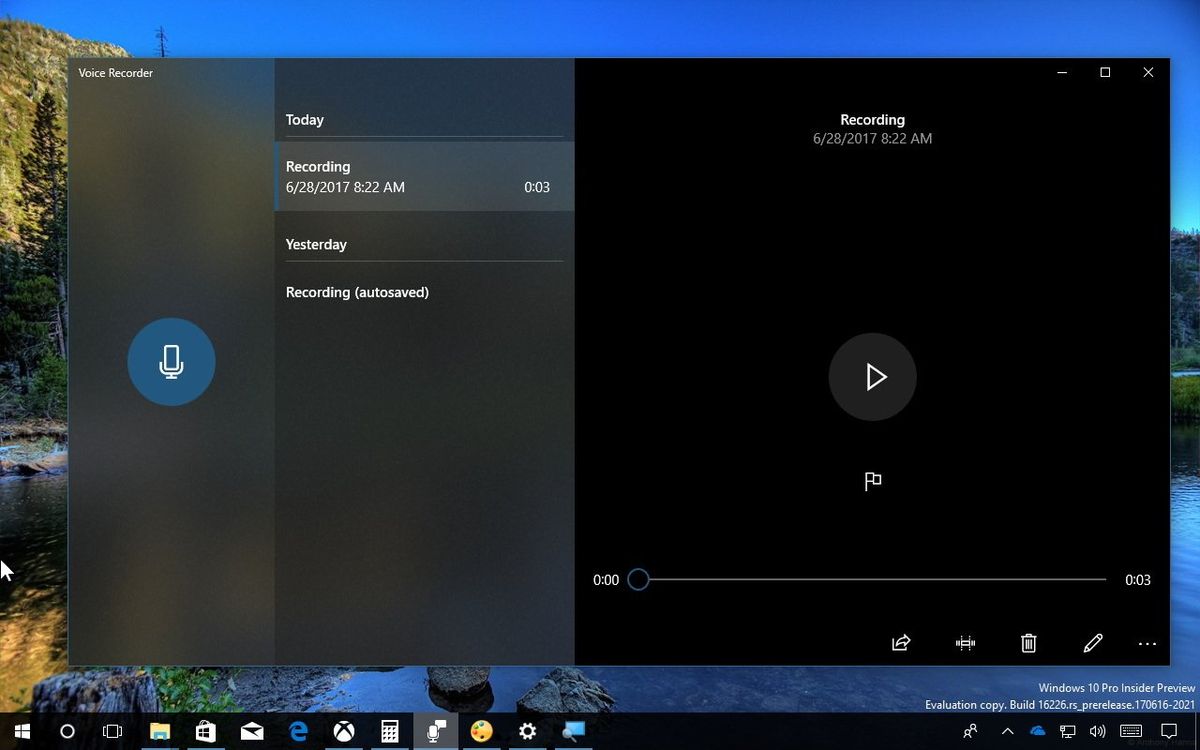Select today's 8:22 AM recording in the list
Viewport: 1200px width, 750px height.
click(420, 176)
